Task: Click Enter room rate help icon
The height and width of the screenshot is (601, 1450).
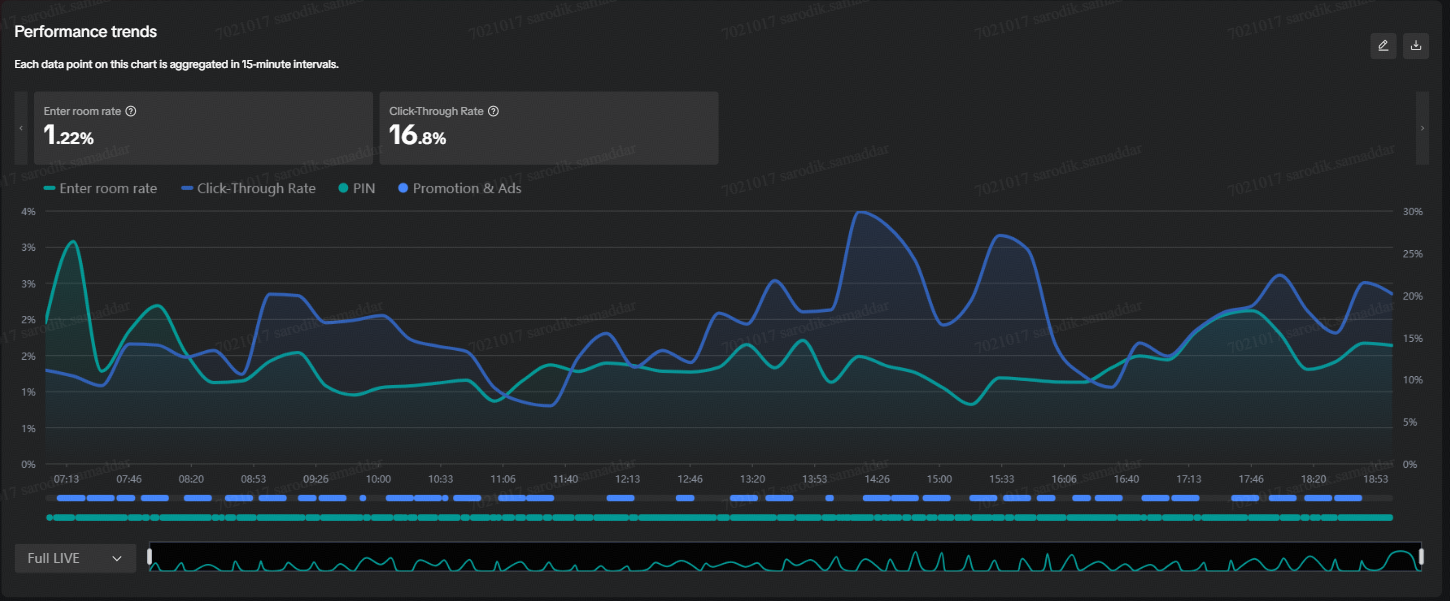Action: pos(131,111)
